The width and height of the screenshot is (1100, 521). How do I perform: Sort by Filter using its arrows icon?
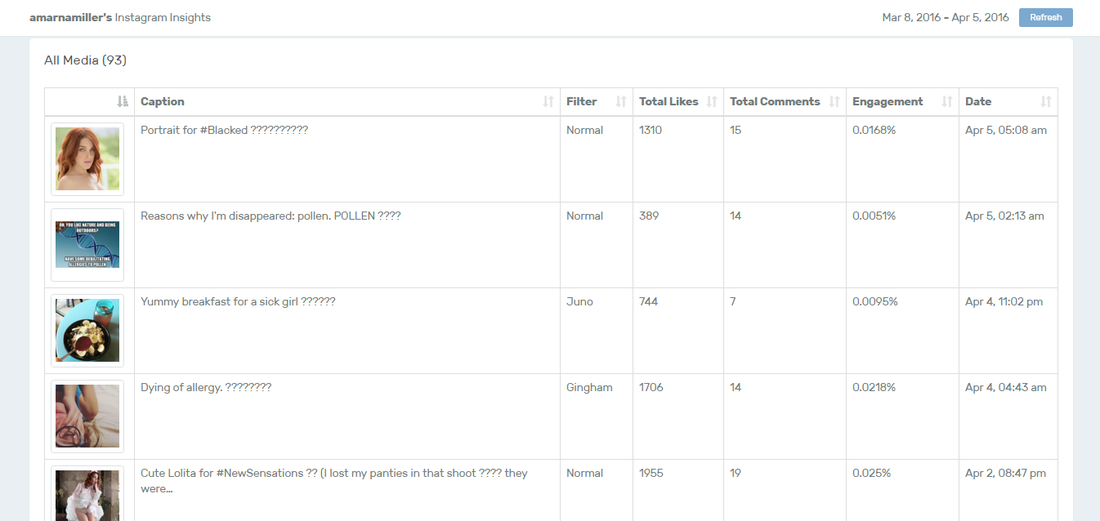pos(621,102)
